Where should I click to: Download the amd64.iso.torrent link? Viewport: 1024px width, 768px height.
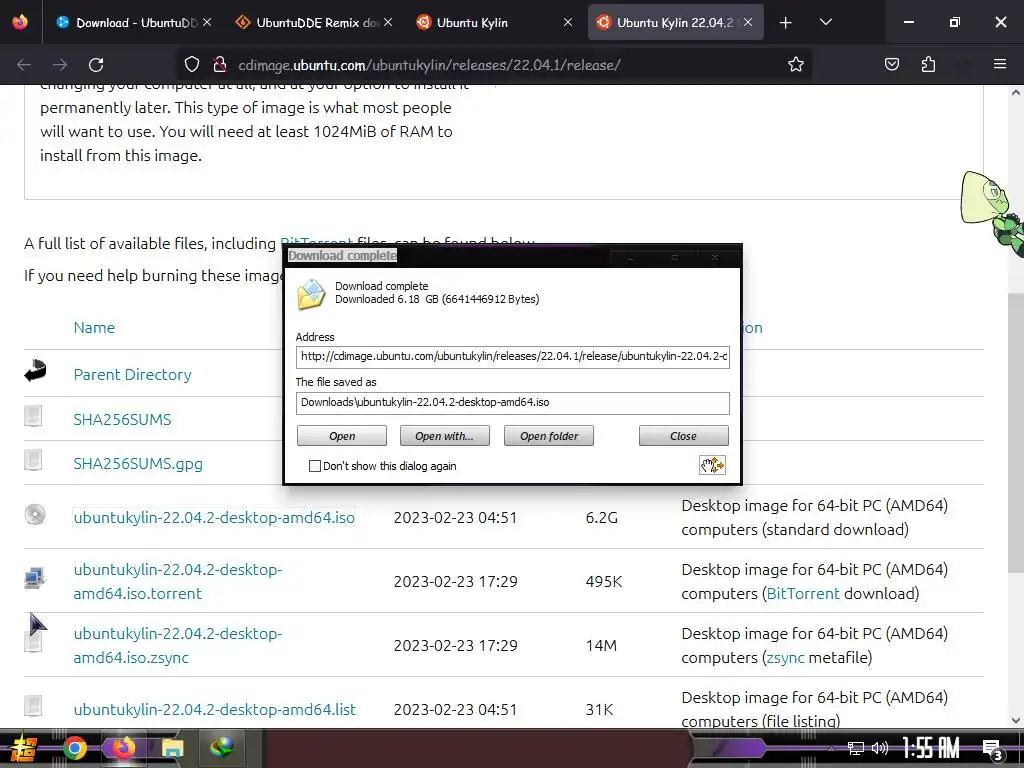pos(178,581)
